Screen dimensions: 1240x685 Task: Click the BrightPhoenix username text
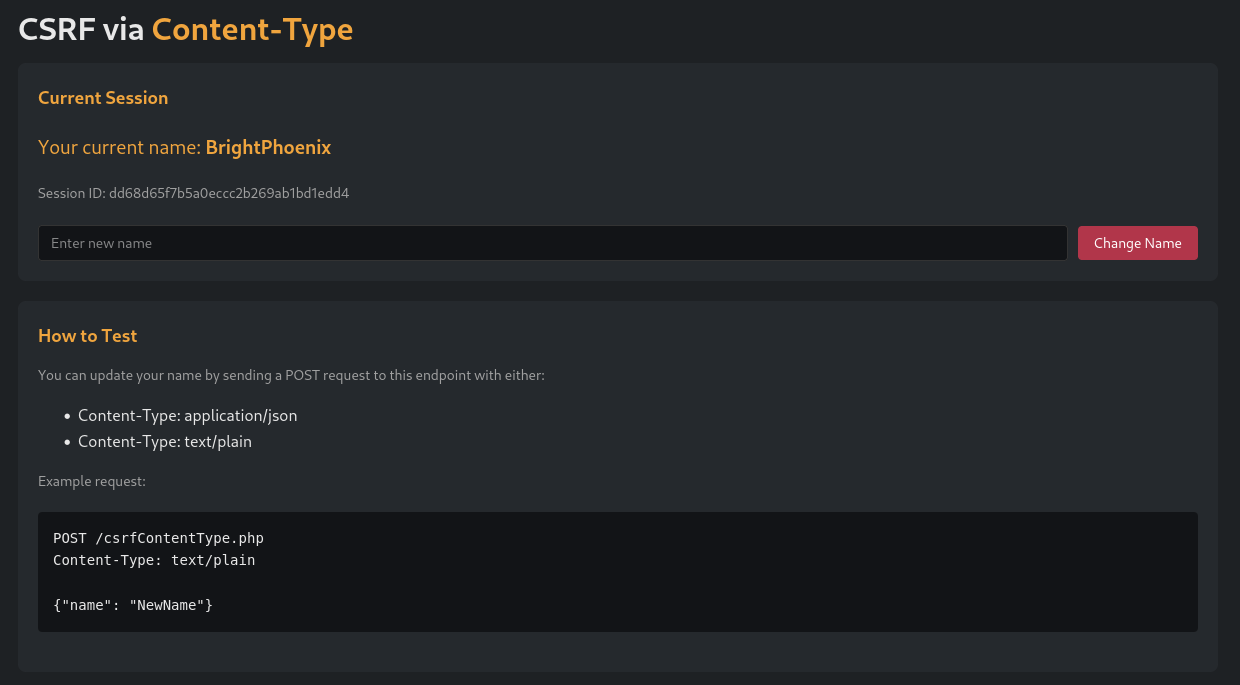pos(268,148)
